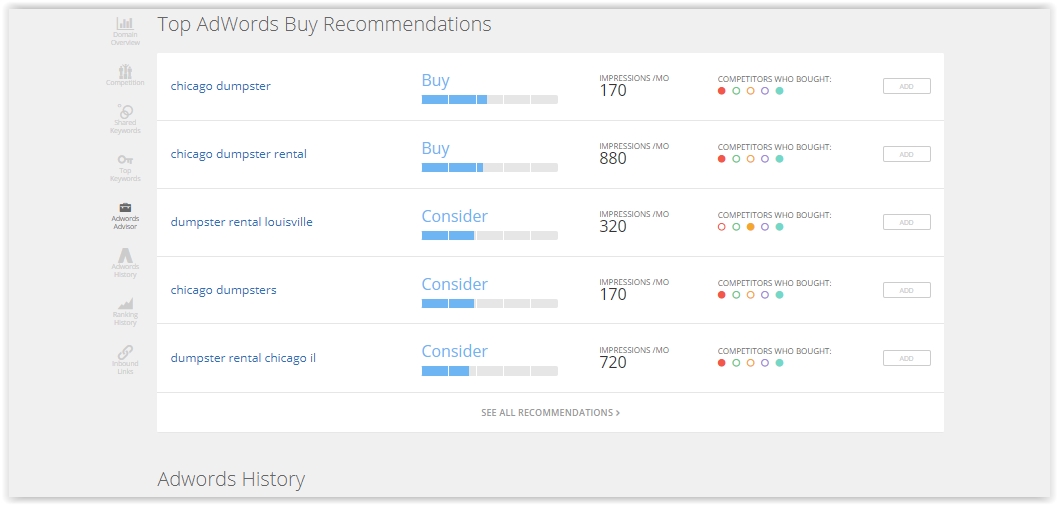1058x505 pixels.
Task: Open Ranking History chart icon
Action: click(125, 311)
